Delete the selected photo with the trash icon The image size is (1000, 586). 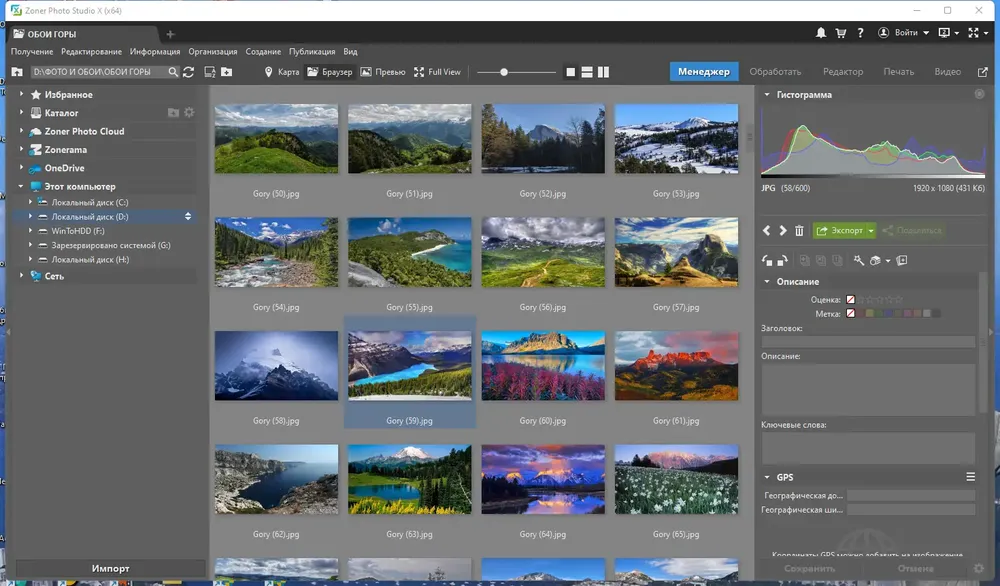(x=799, y=230)
